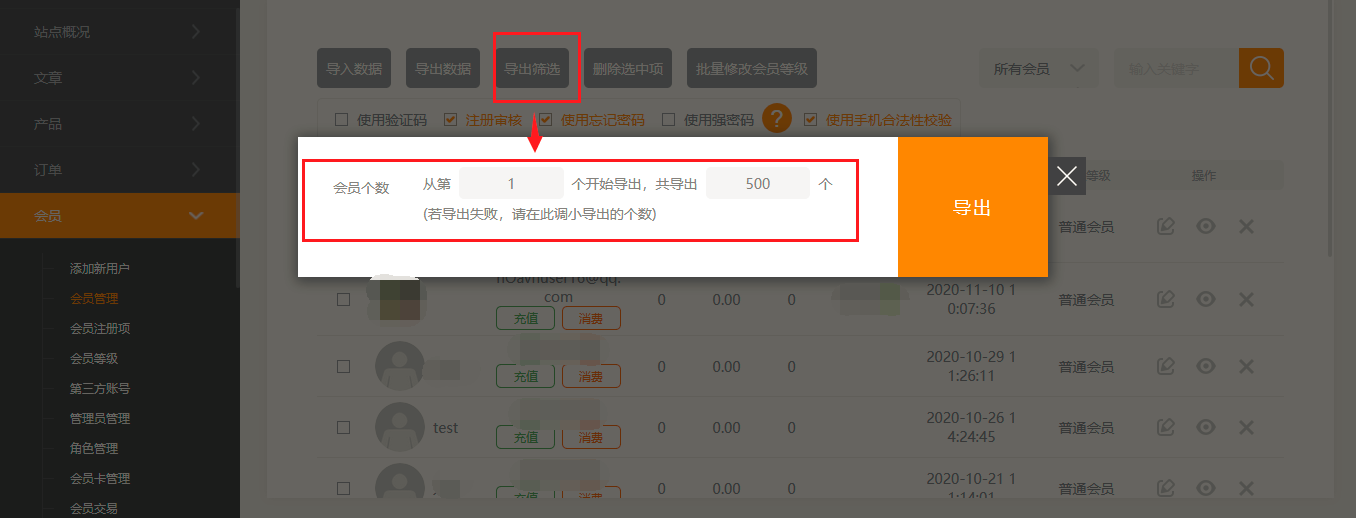Close the export dialog with X icon
This screenshot has height=518, width=1356.
tap(1067, 177)
